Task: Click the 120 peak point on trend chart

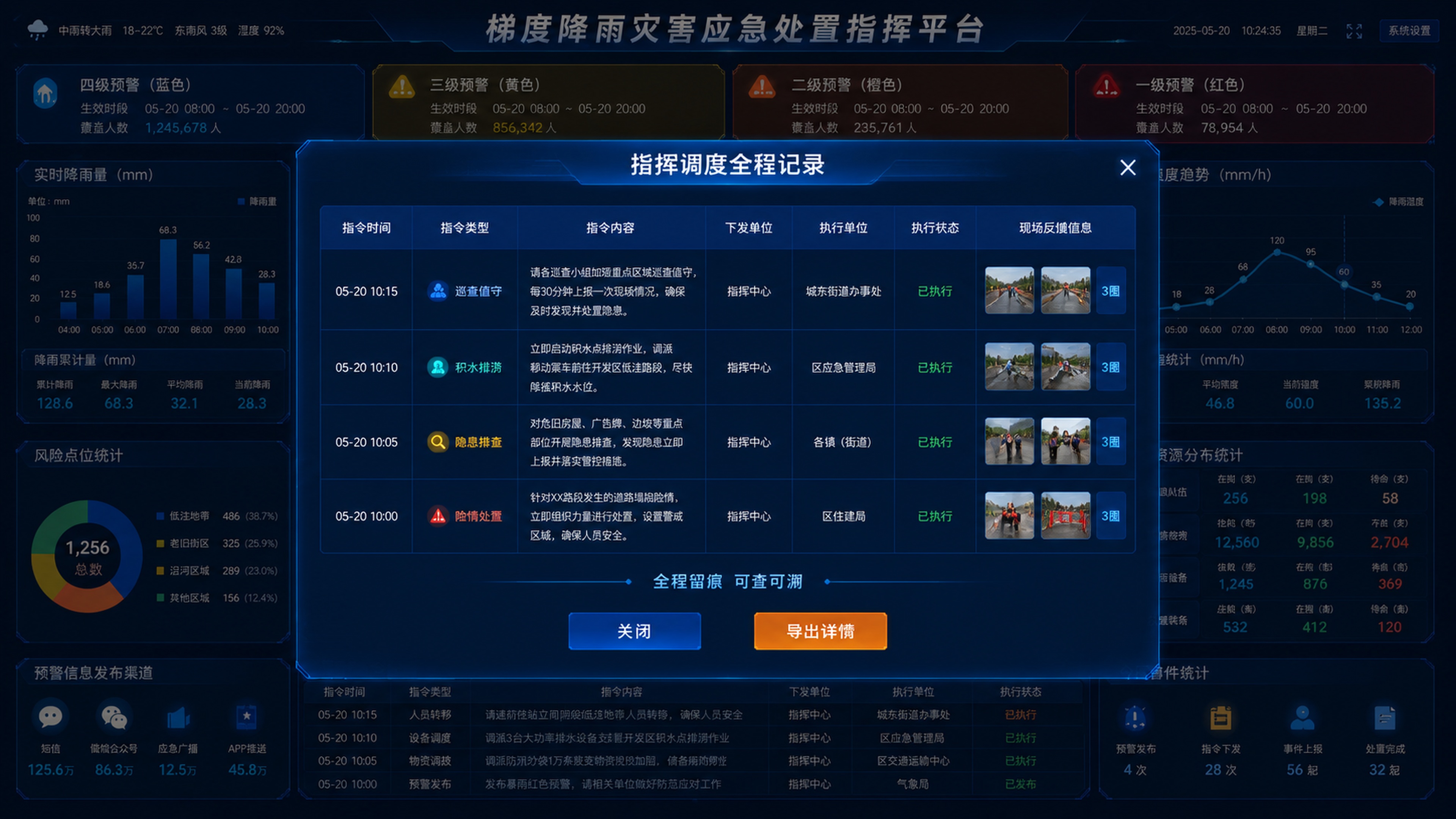Action: [x=1277, y=252]
